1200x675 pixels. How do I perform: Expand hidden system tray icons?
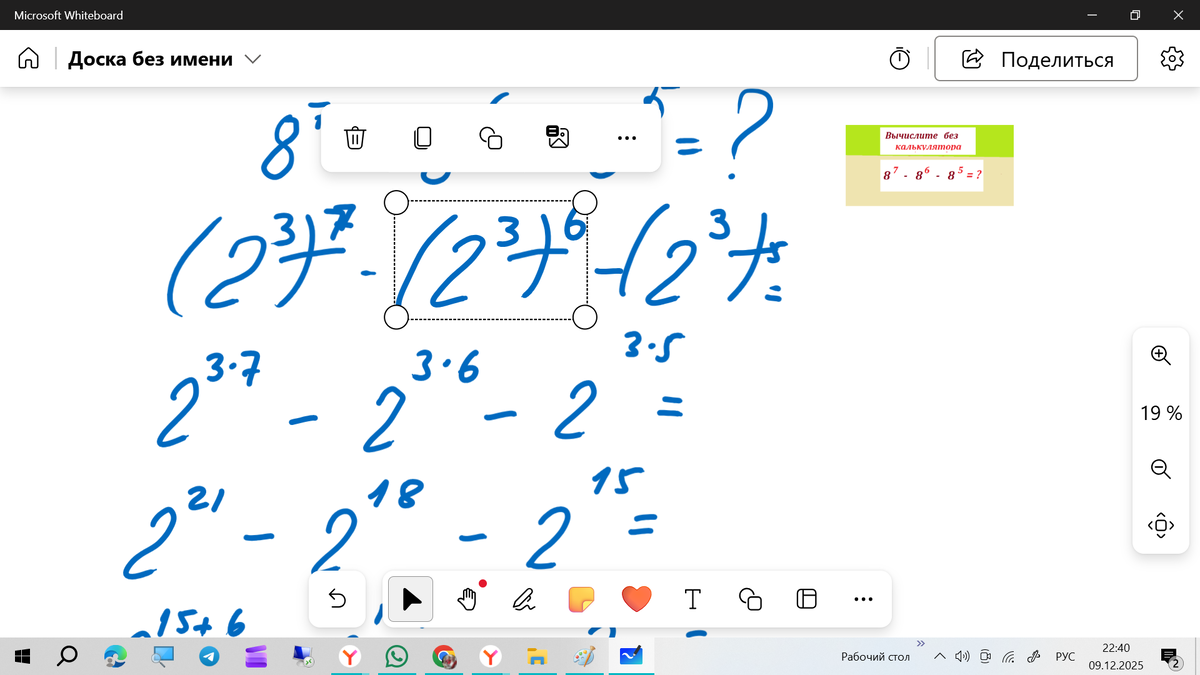coord(939,657)
